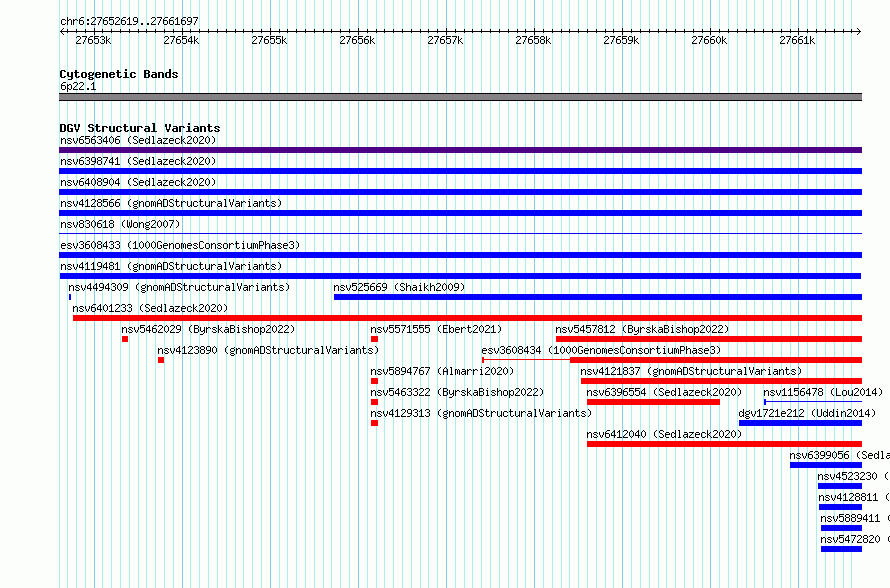The height and width of the screenshot is (588, 890).
Task: Click the DGV Structural Variants track title
Action: pos(140,128)
